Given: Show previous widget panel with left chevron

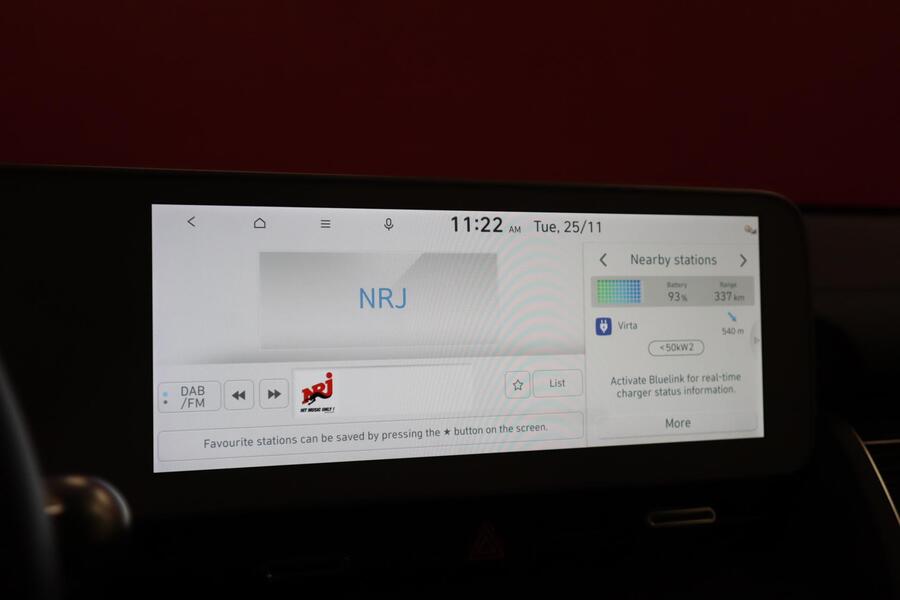Looking at the screenshot, I should point(603,260).
